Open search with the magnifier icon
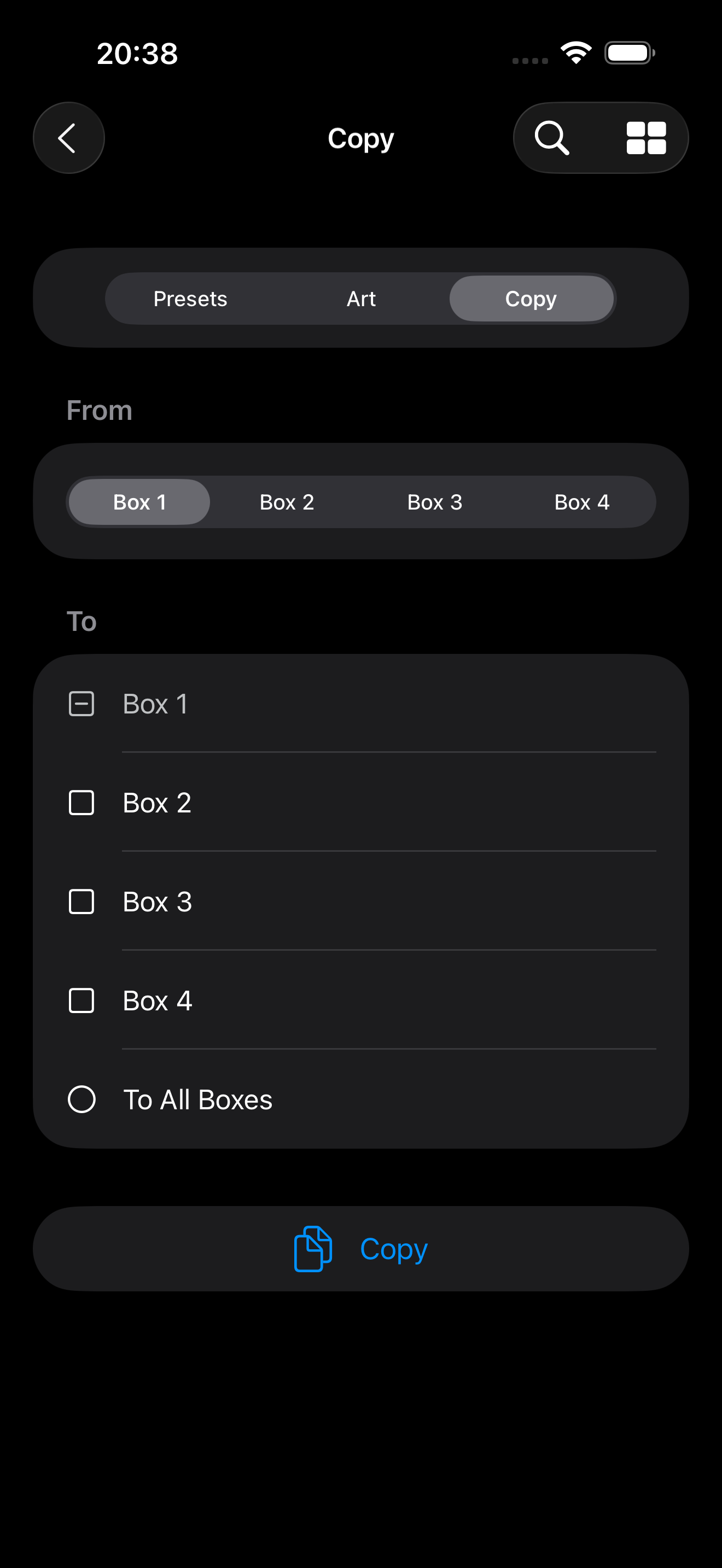The image size is (722, 1568). point(551,138)
